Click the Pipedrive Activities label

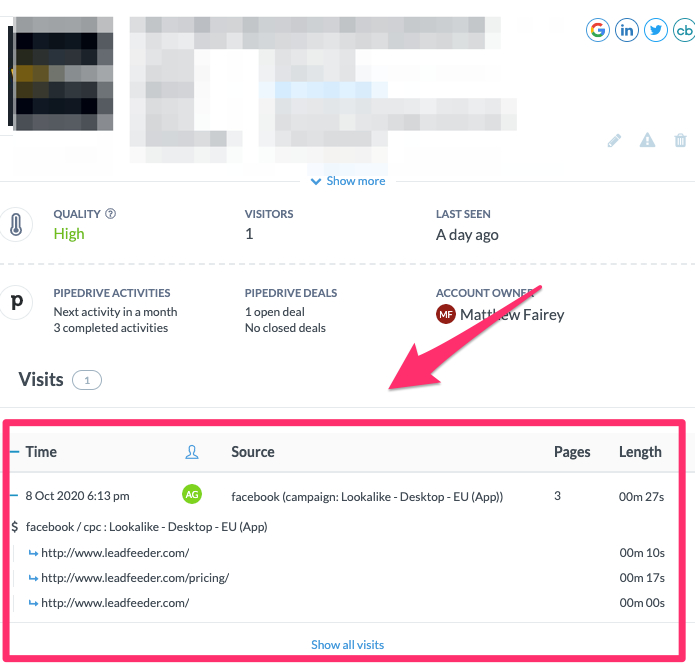(x=112, y=293)
